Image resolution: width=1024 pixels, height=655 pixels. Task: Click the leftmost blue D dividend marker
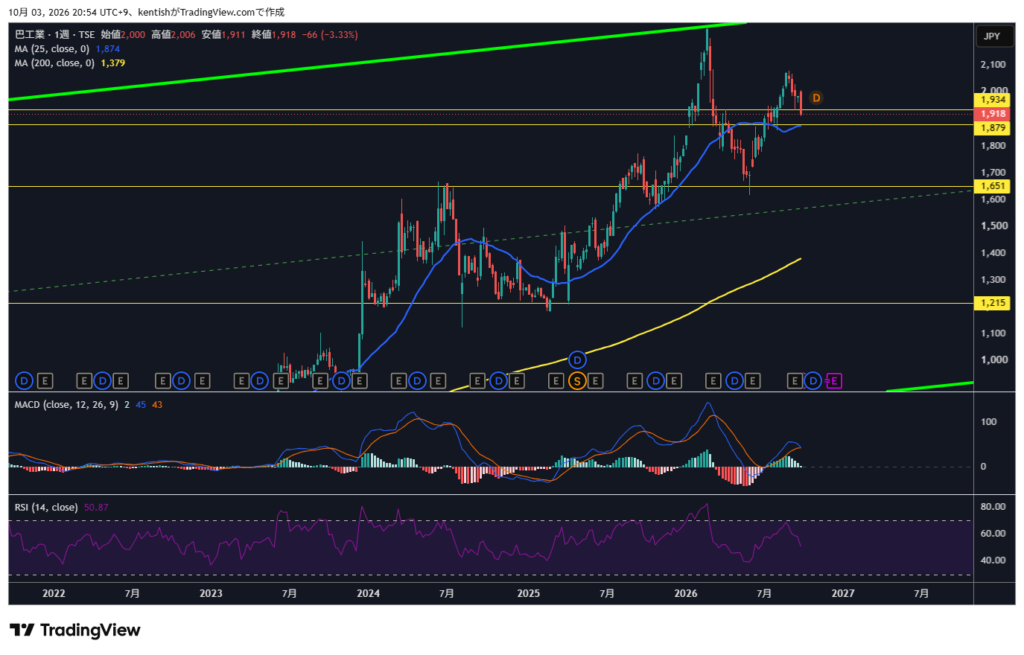24,381
